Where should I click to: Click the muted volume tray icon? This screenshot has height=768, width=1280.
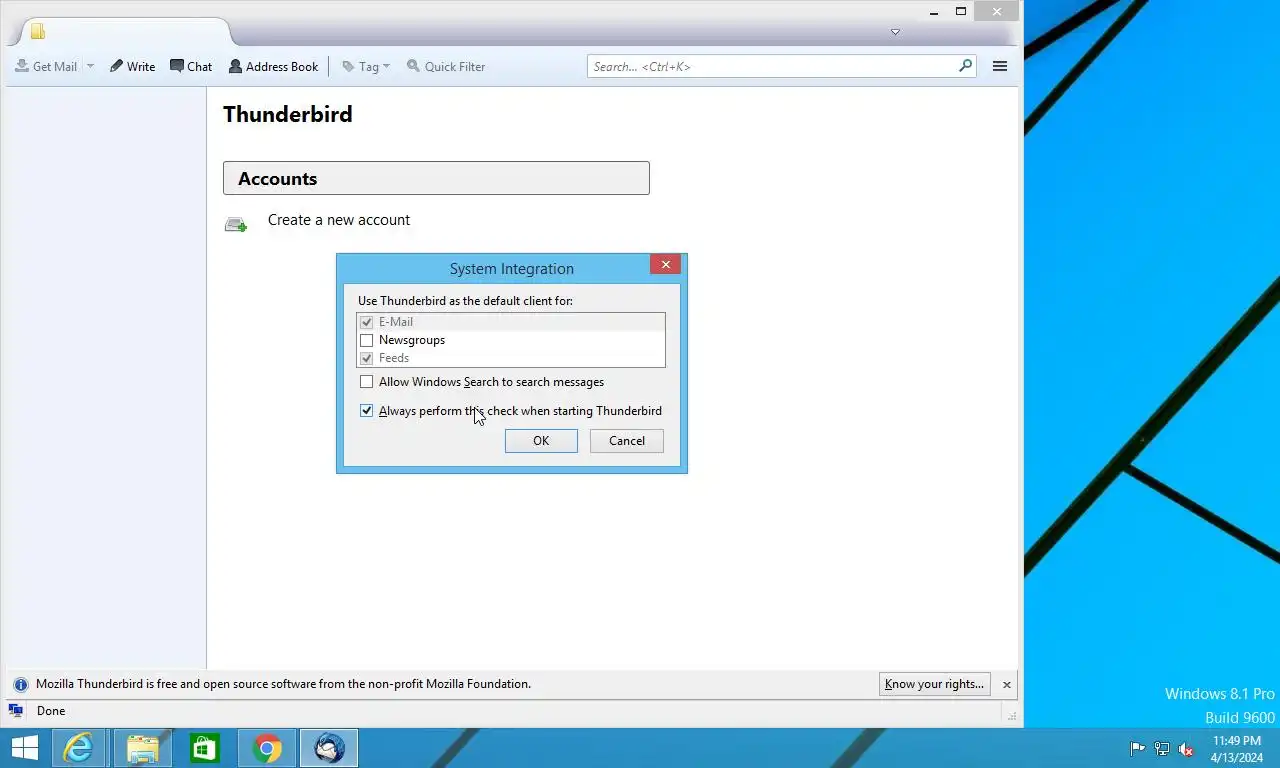[1186, 749]
